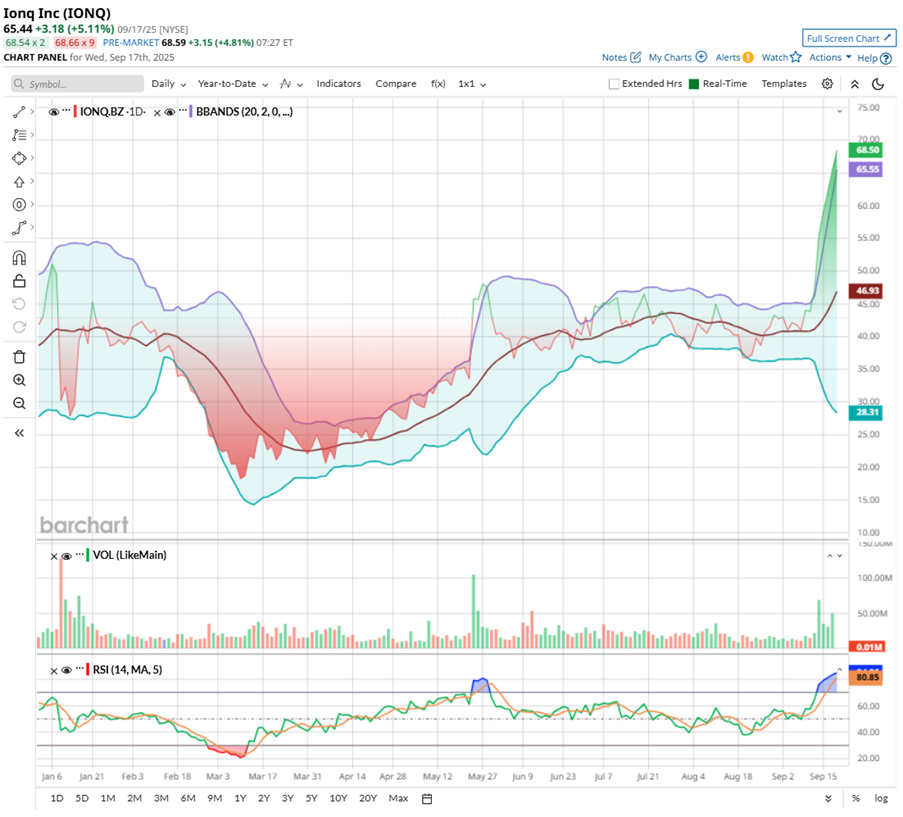Click the Symbol search field

[77, 84]
